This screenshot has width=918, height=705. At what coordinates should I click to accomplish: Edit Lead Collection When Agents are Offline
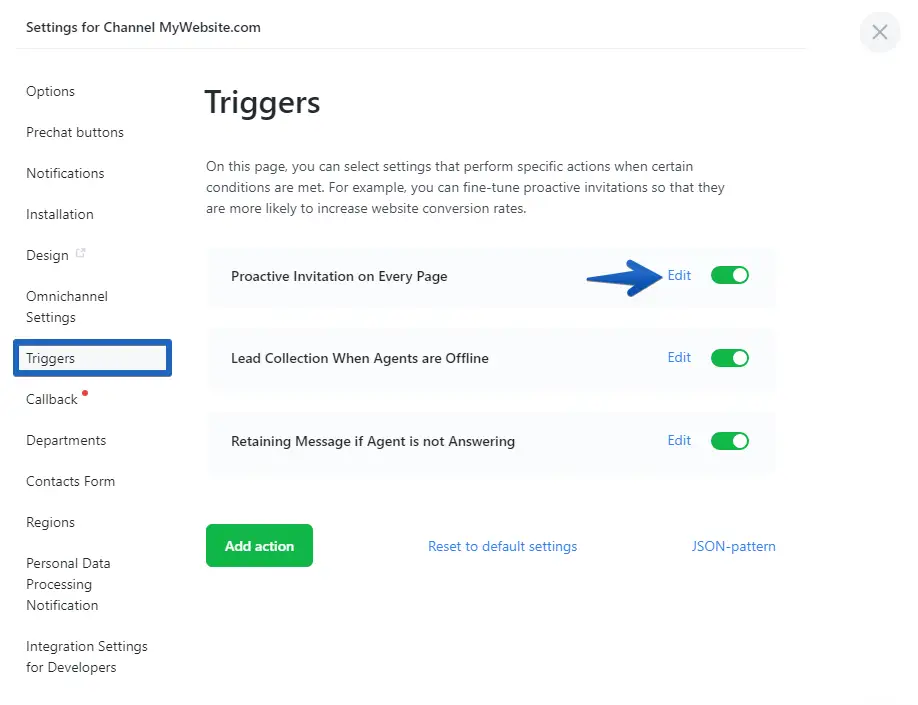click(679, 358)
